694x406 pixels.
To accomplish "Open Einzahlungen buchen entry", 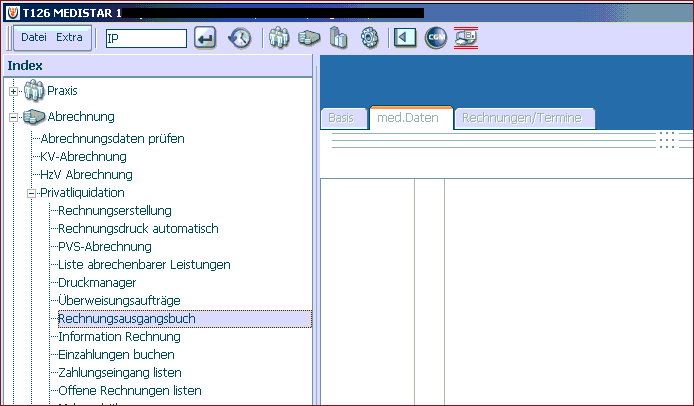I will 116,355.
